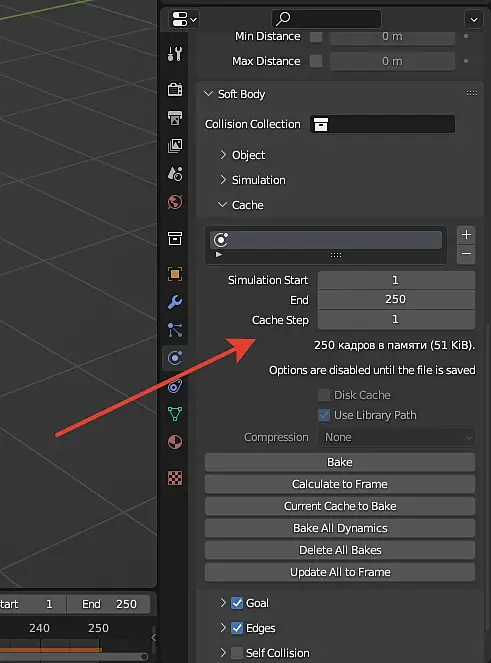
Task: Click the Cache Step value field
Action: [396, 319]
